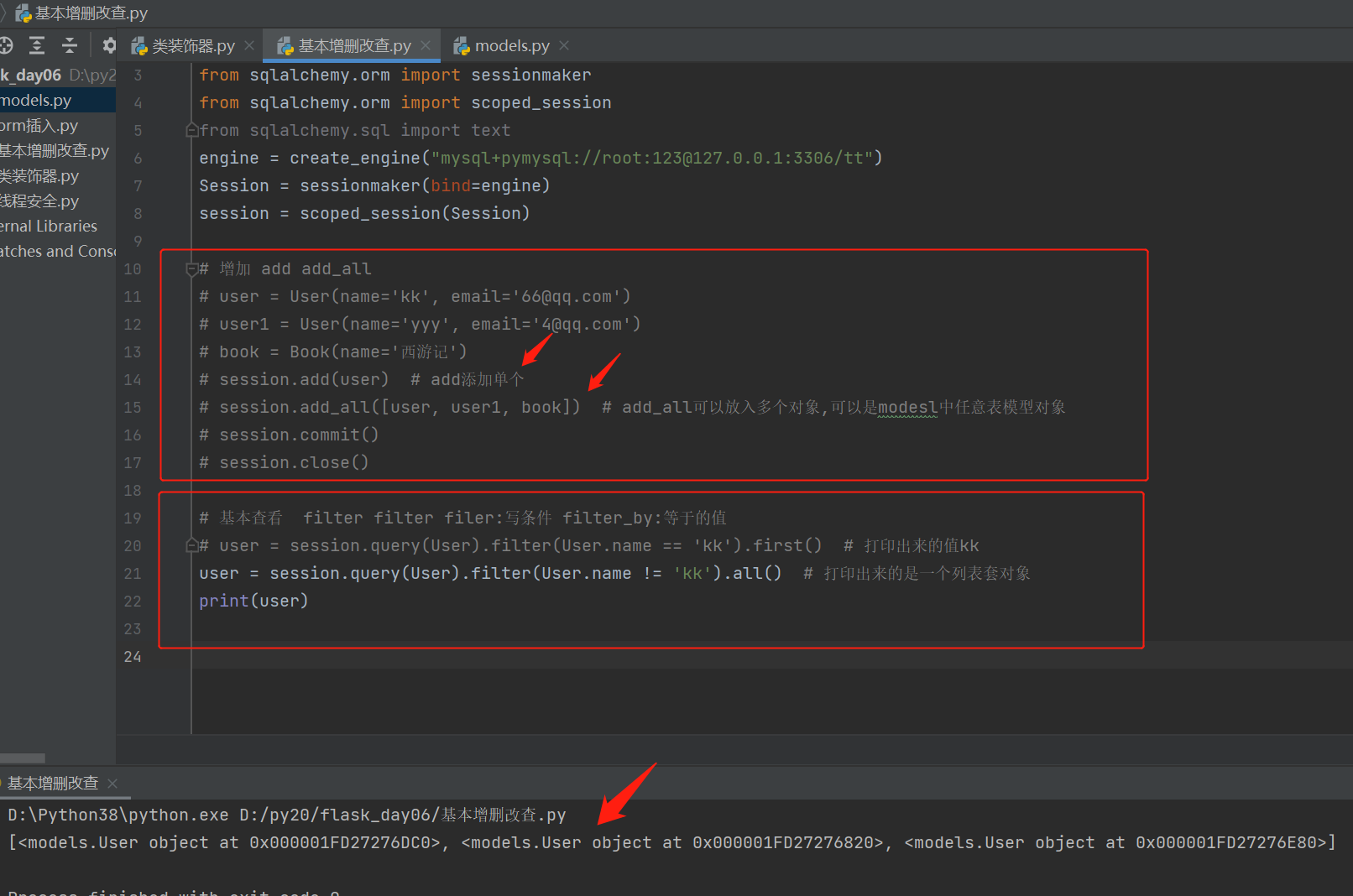The image size is (1353, 896).
Task: Click the python.exe command line in console
Action: tap(287, 815)
